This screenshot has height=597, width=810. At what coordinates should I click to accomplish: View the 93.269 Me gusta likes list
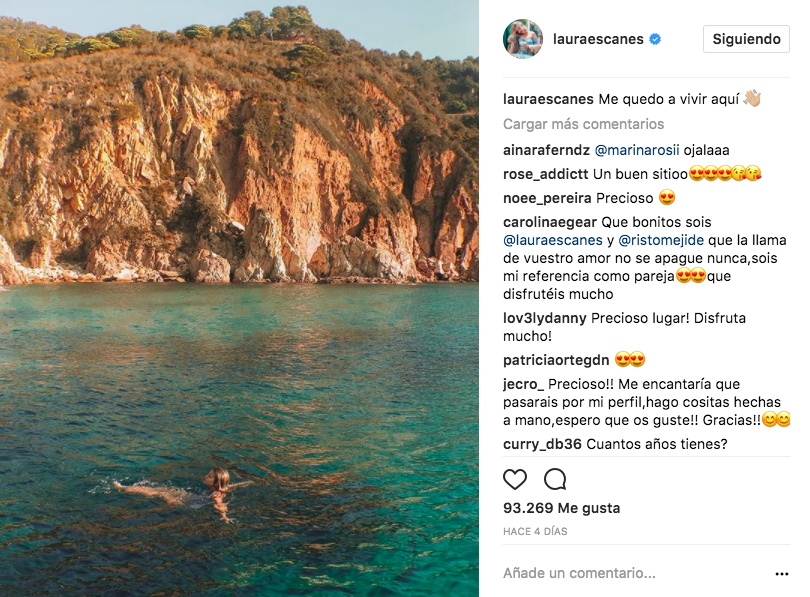[561, 508]
